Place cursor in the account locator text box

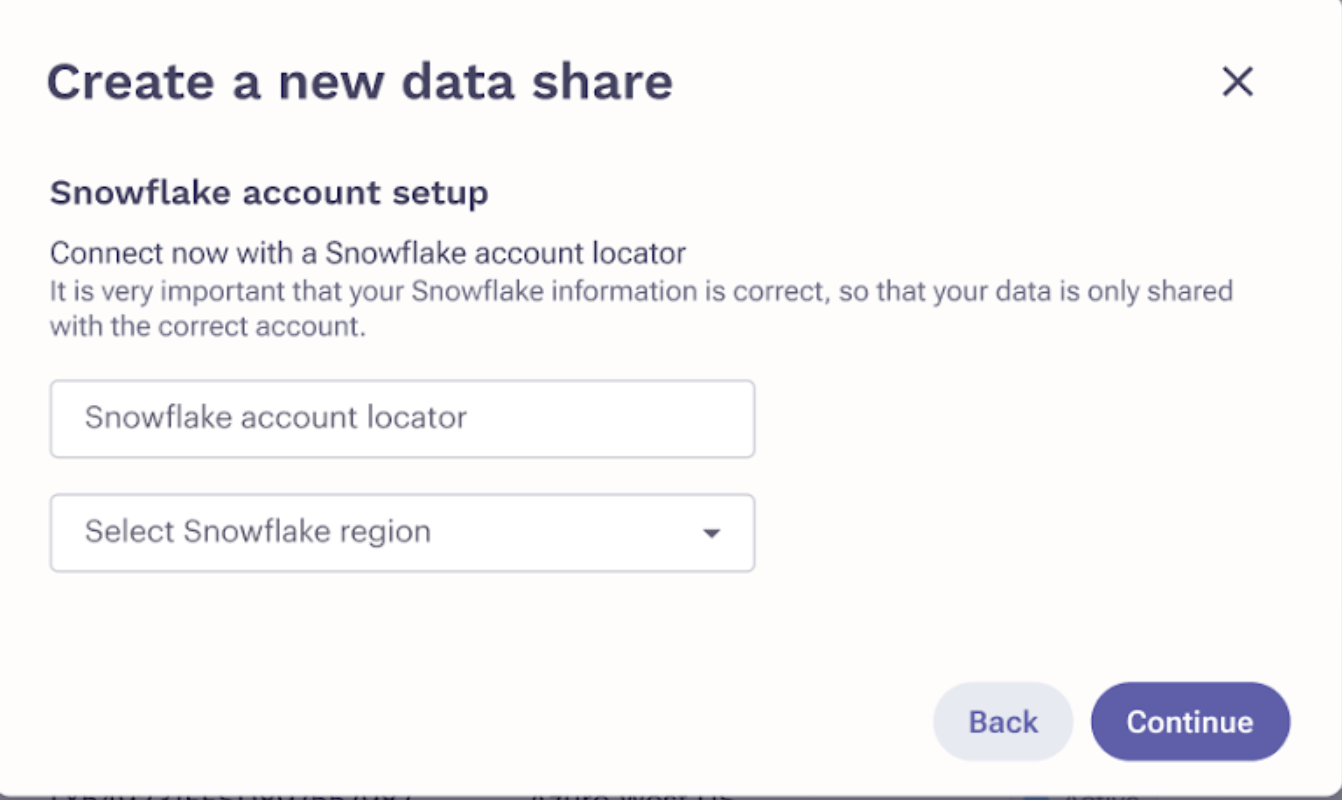[x=402, y=418]
